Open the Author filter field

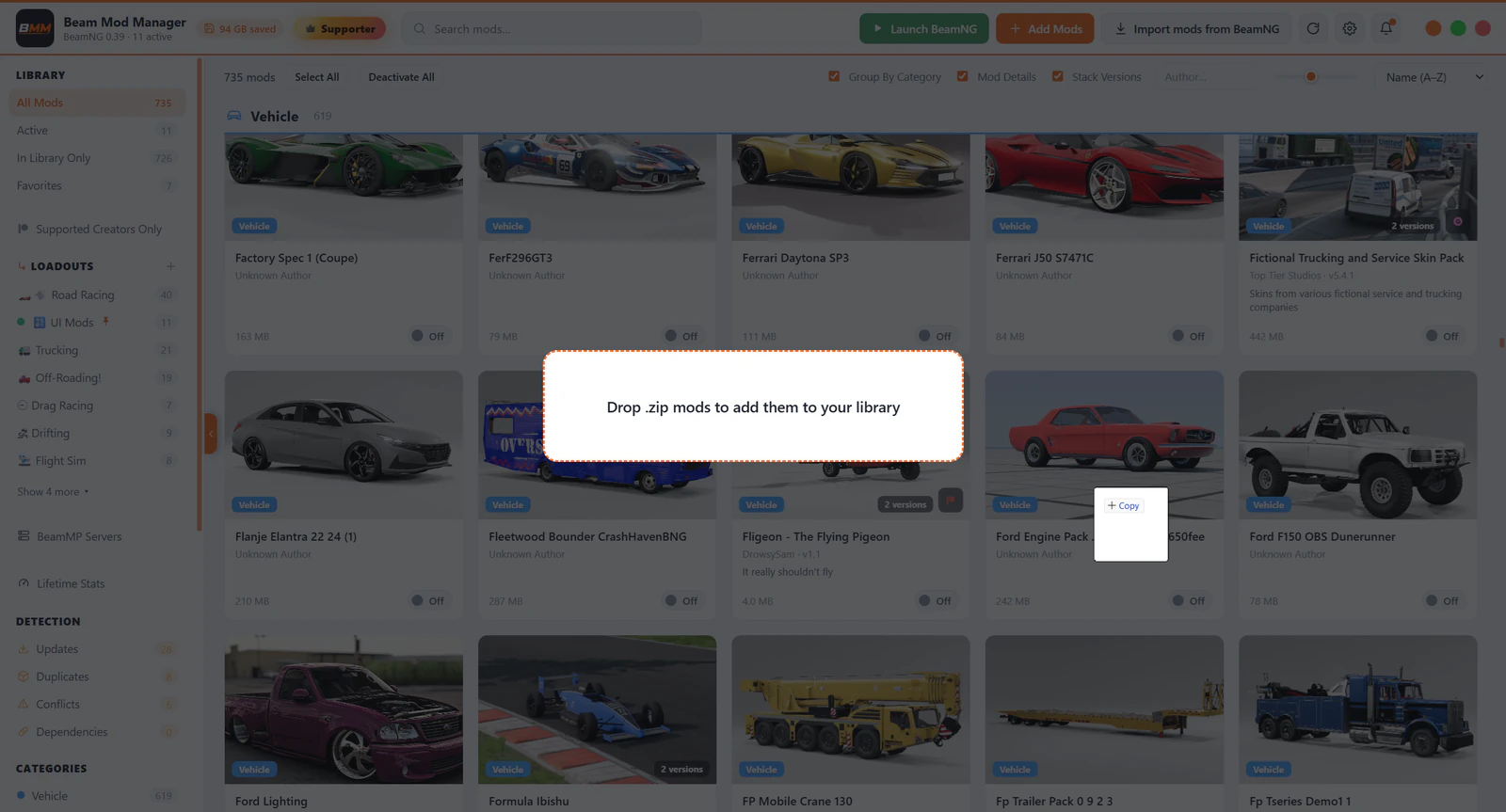click(x=1208, y=77)
